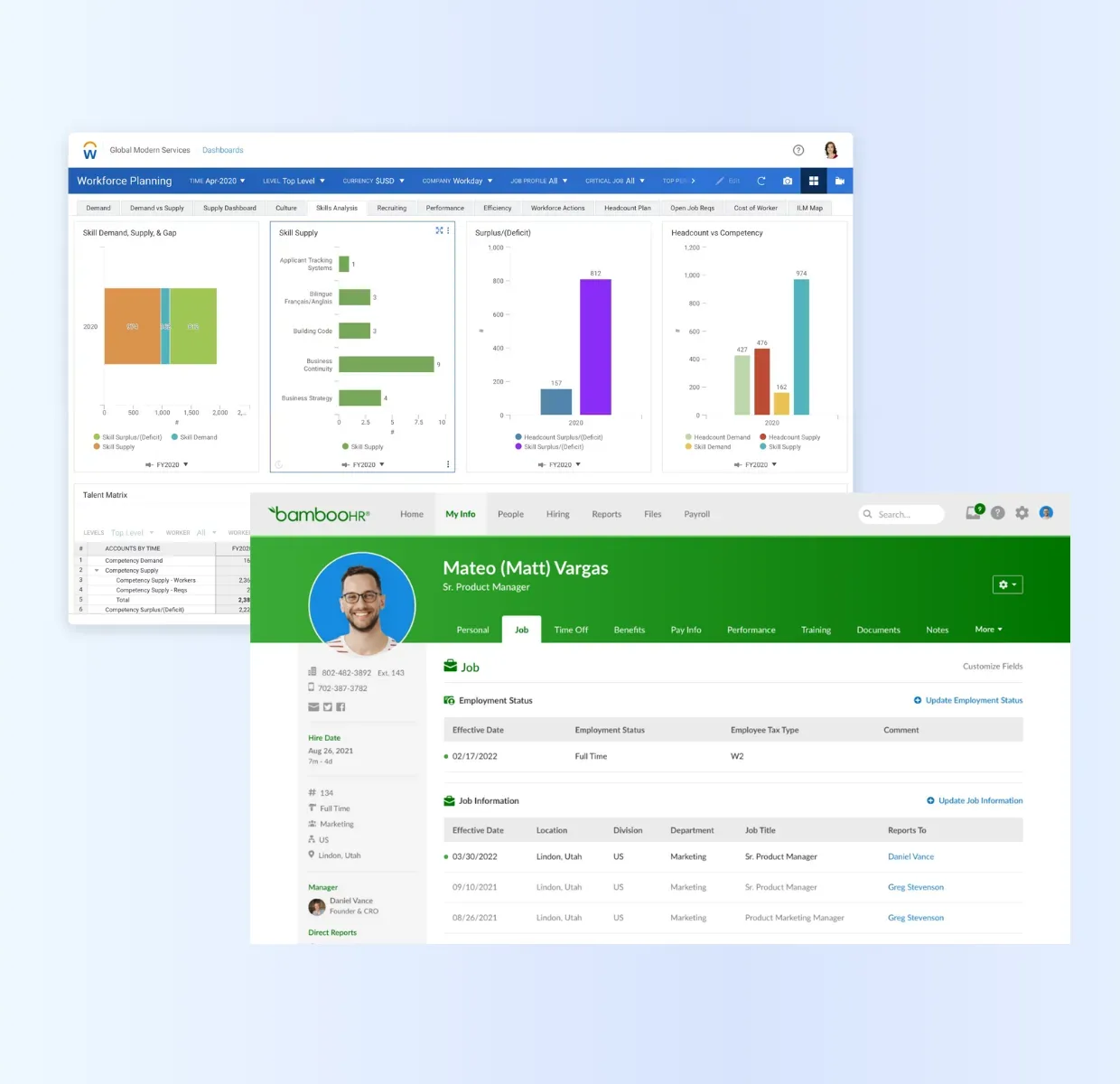The image size is (1120, 1084).
Task: Open Daniel Vance Reports To link
Action: [x=910, y=856]
